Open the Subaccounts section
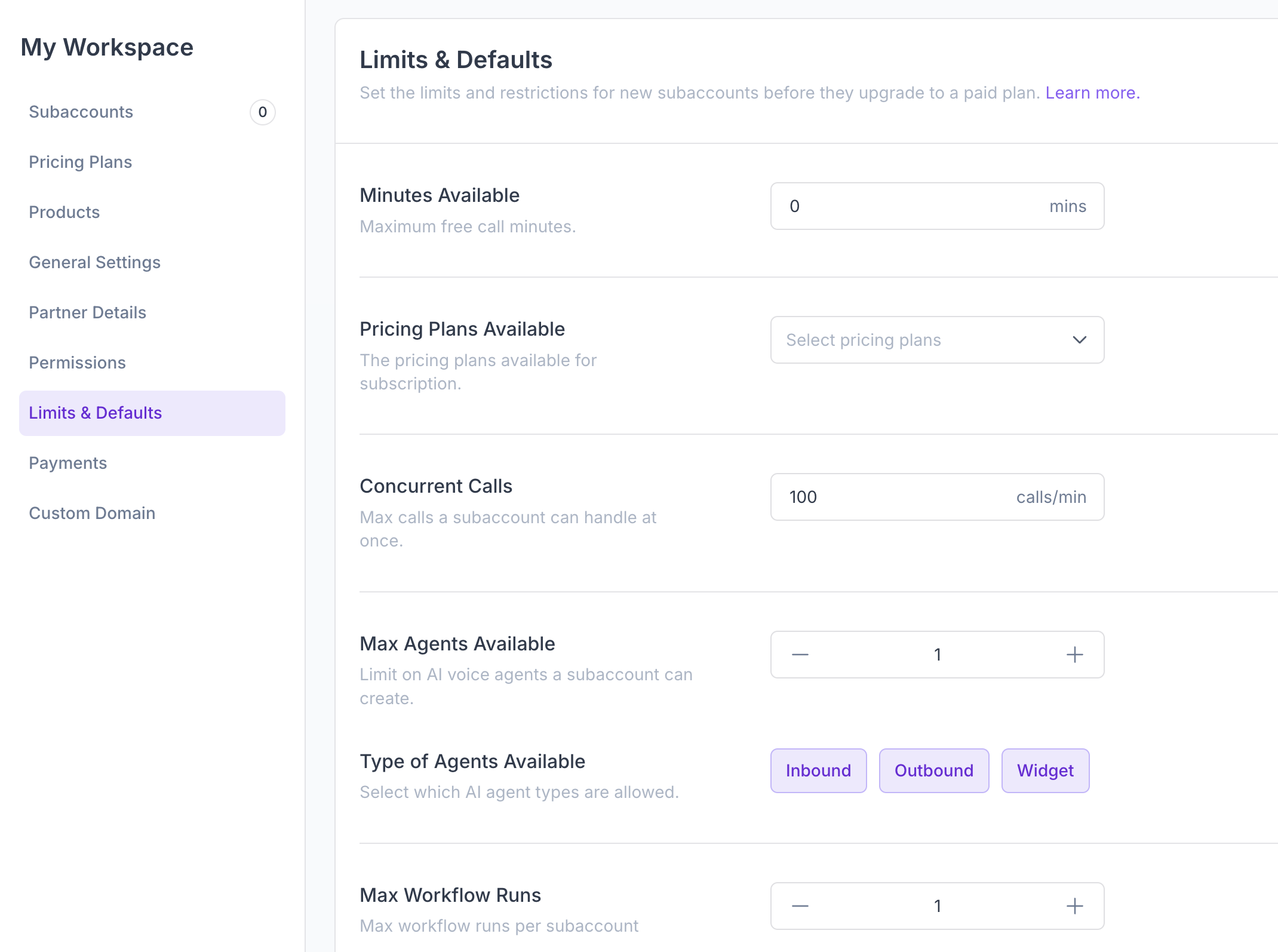The height and width of the screenshot is (952, 1278). [x=81, y=112]
